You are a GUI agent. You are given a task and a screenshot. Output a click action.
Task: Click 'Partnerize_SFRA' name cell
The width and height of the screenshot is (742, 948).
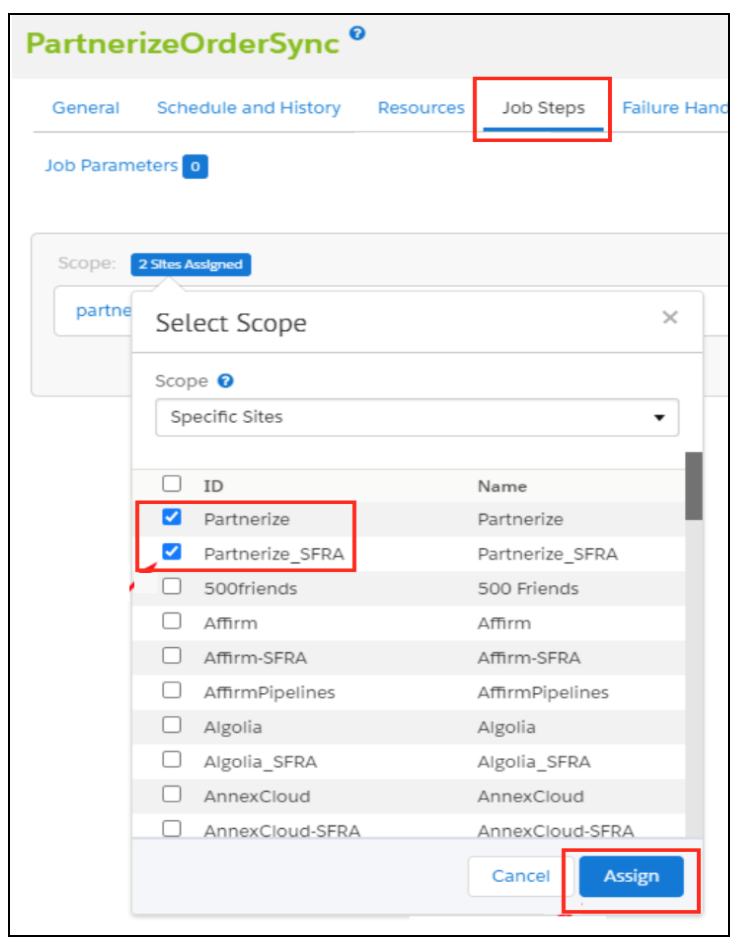click(x=547, y=554)
